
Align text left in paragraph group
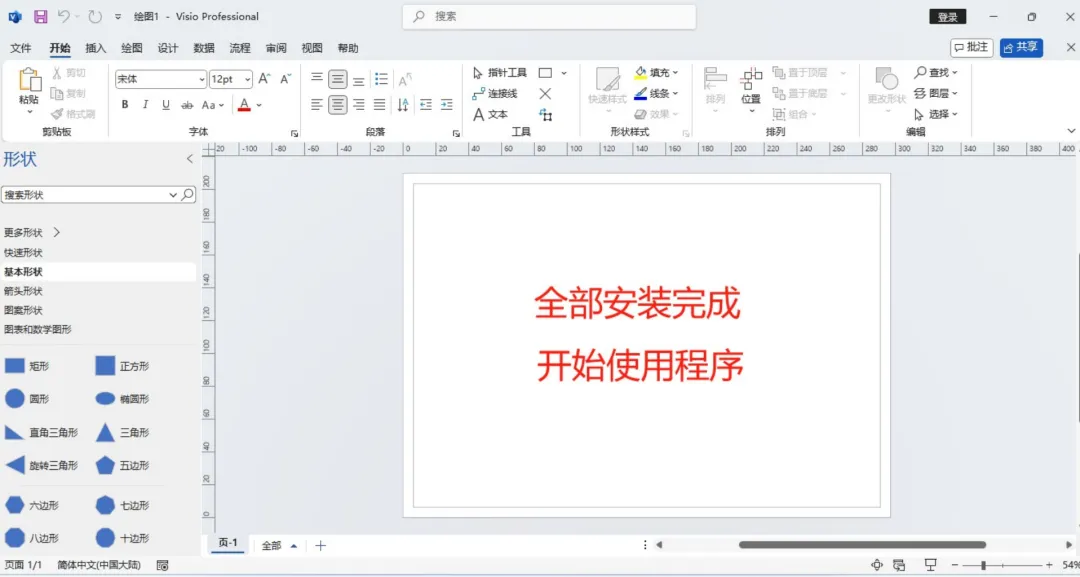(317, 105)
